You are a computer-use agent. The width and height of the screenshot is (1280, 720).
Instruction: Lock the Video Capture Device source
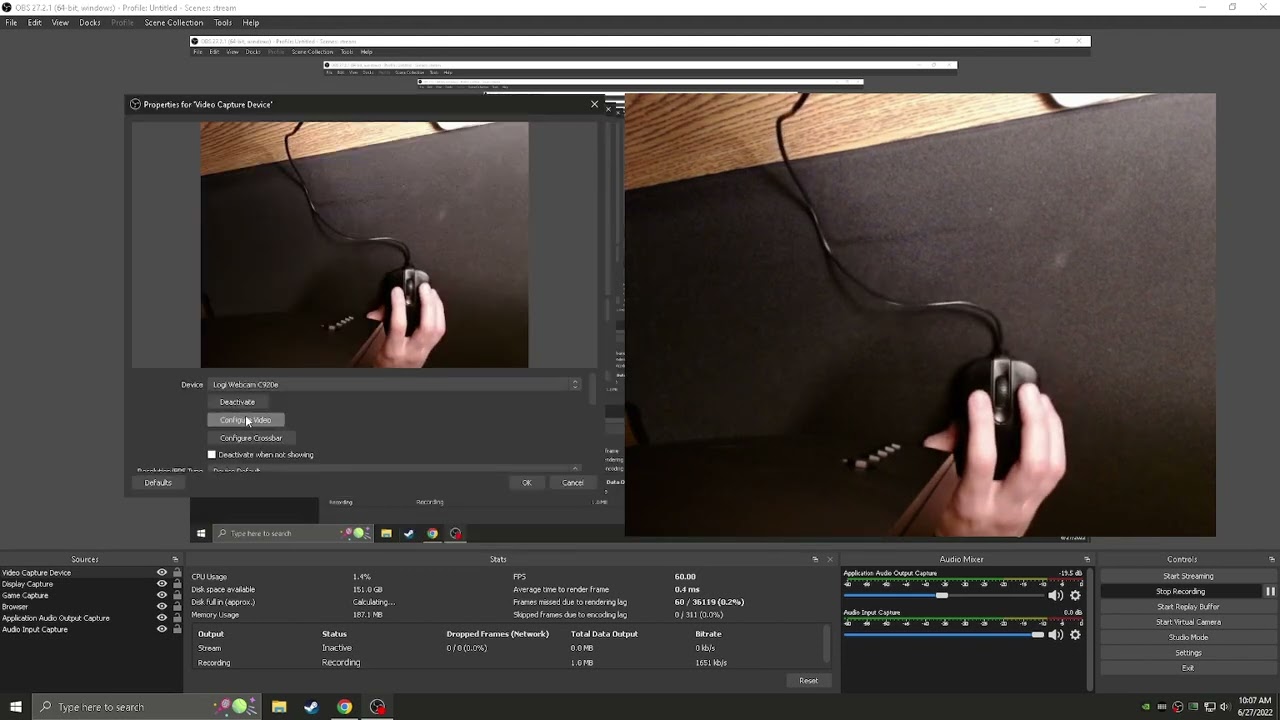177,573
